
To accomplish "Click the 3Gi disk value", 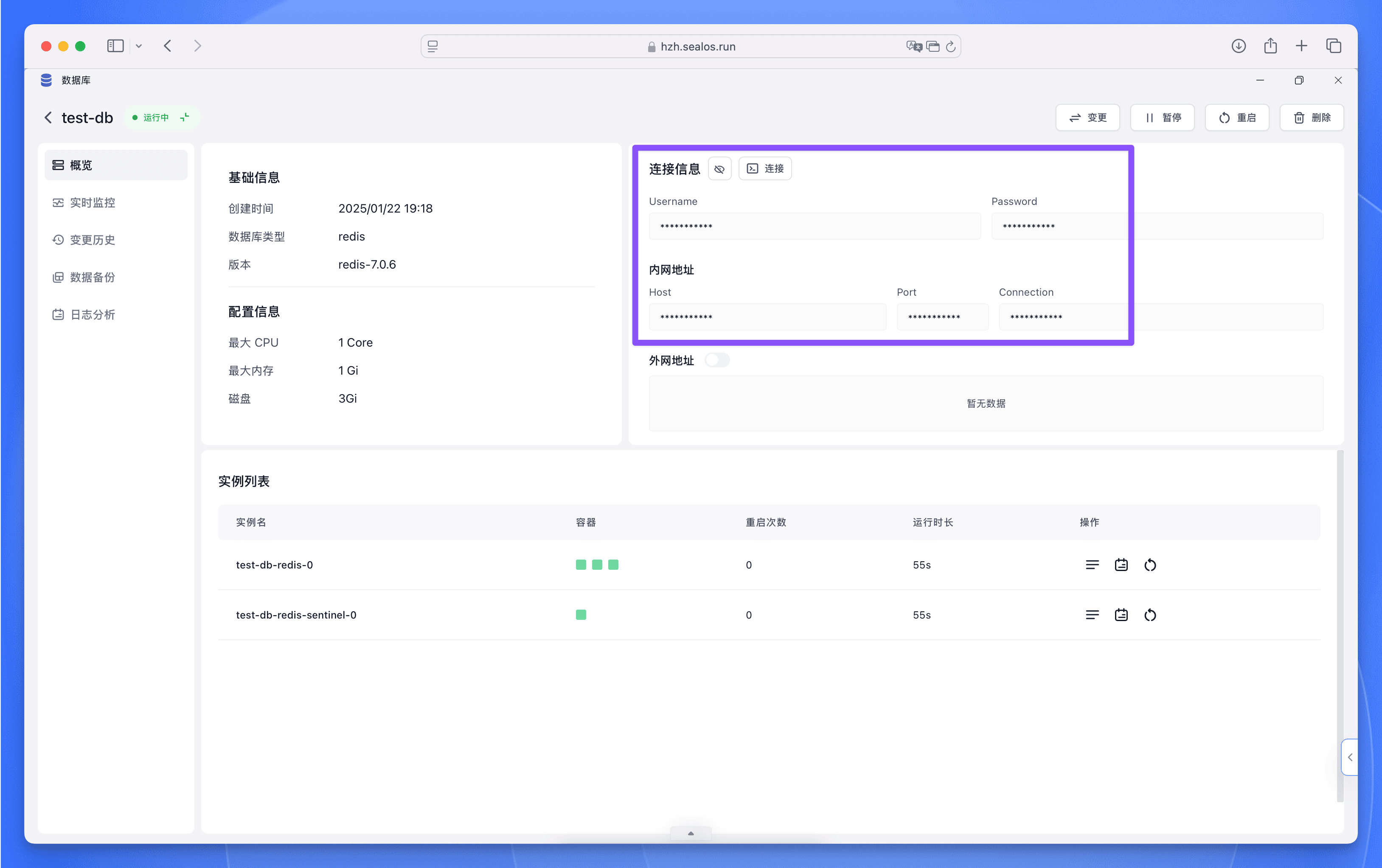I will coord(347,398).
